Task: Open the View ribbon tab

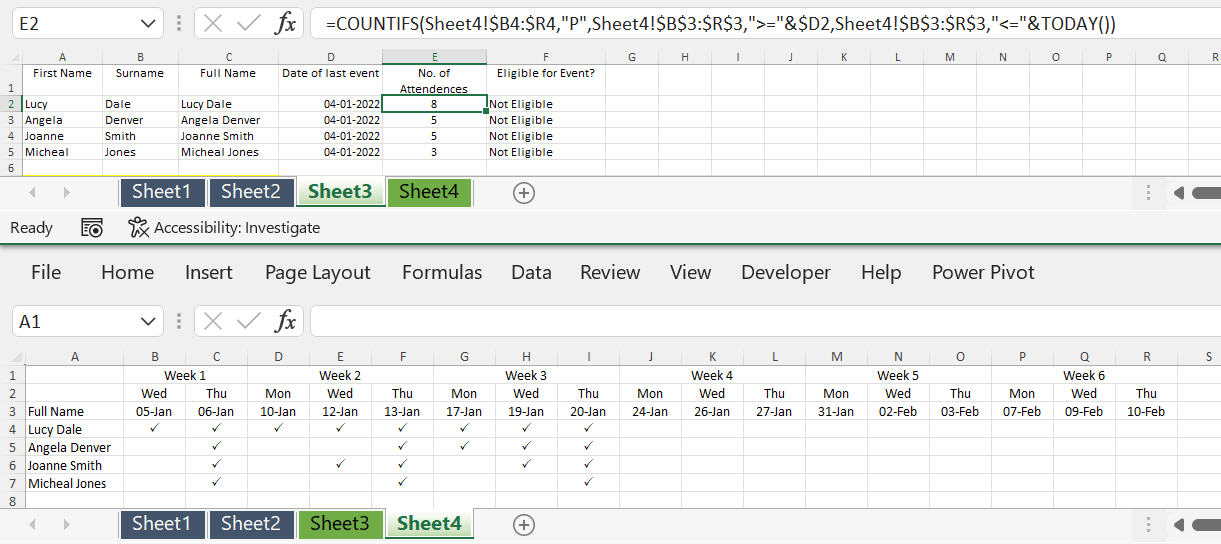Action: [x=690, y=272]
